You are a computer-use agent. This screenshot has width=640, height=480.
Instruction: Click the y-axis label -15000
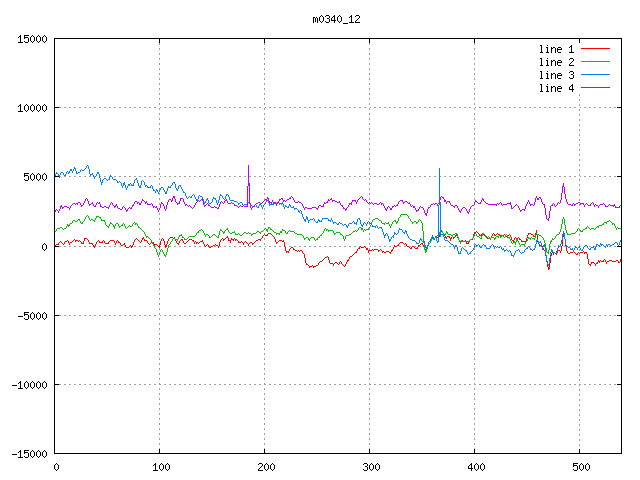28,453
